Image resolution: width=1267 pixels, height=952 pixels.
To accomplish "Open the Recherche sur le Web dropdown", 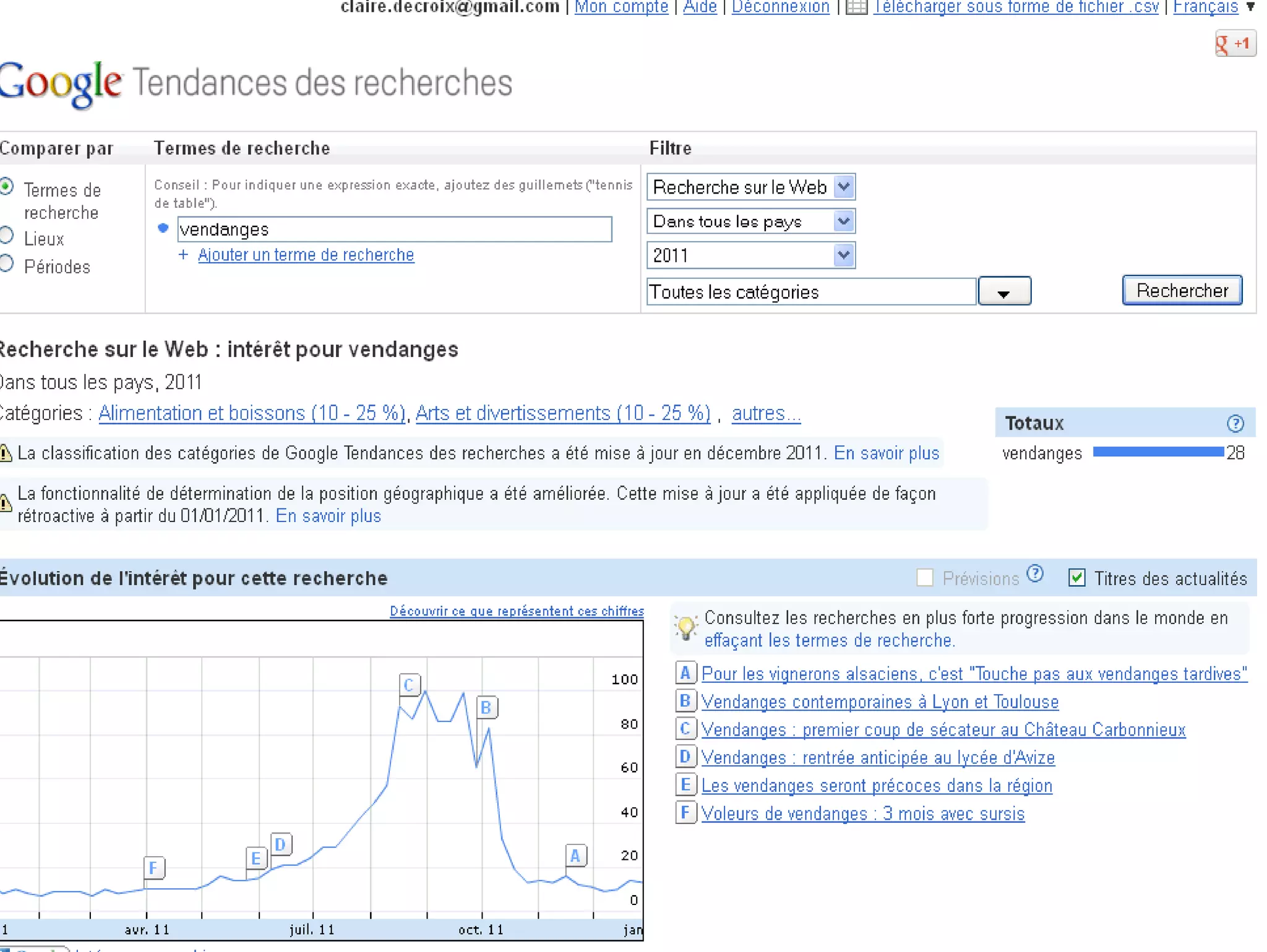I will [751, 187].
